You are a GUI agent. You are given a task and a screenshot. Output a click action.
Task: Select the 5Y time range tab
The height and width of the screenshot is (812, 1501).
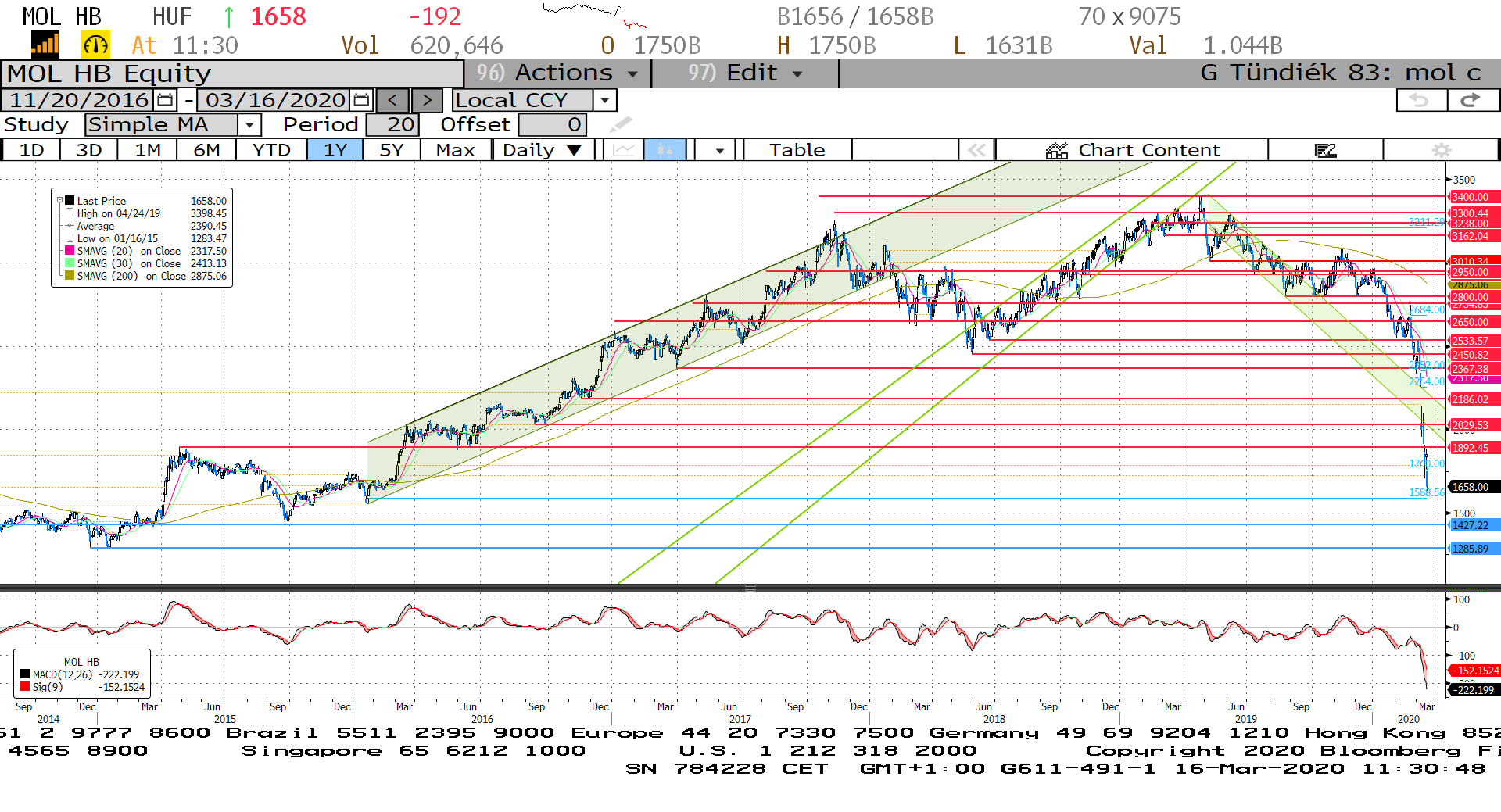(392, 150)
